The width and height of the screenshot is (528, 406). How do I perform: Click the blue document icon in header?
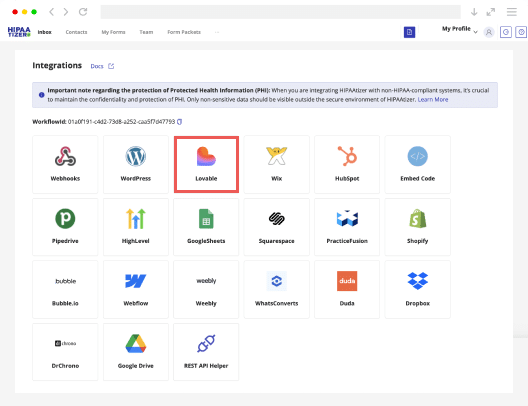(x=409, y=32)
